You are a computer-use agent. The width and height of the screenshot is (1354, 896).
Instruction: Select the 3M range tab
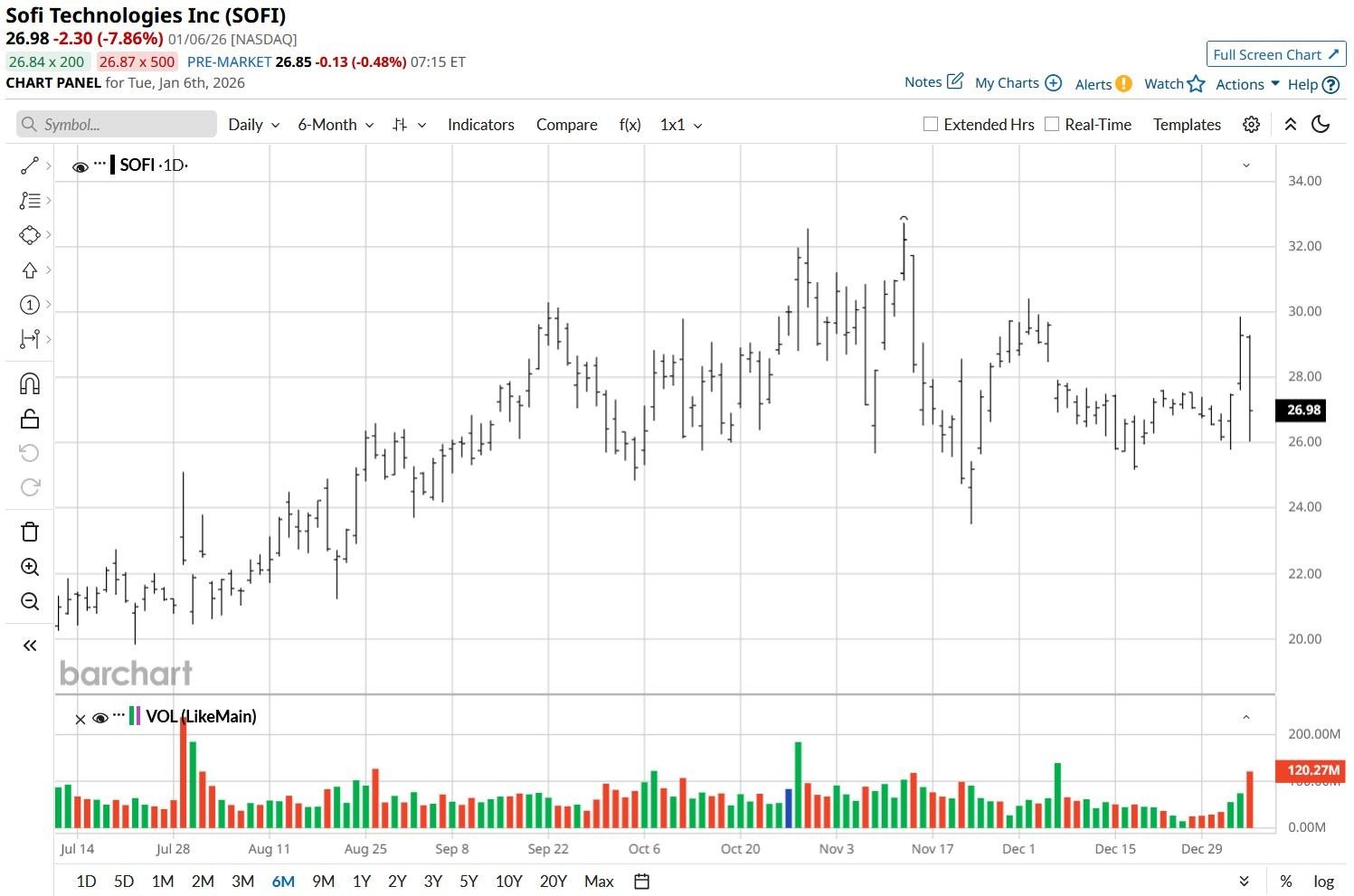[242, 882]
